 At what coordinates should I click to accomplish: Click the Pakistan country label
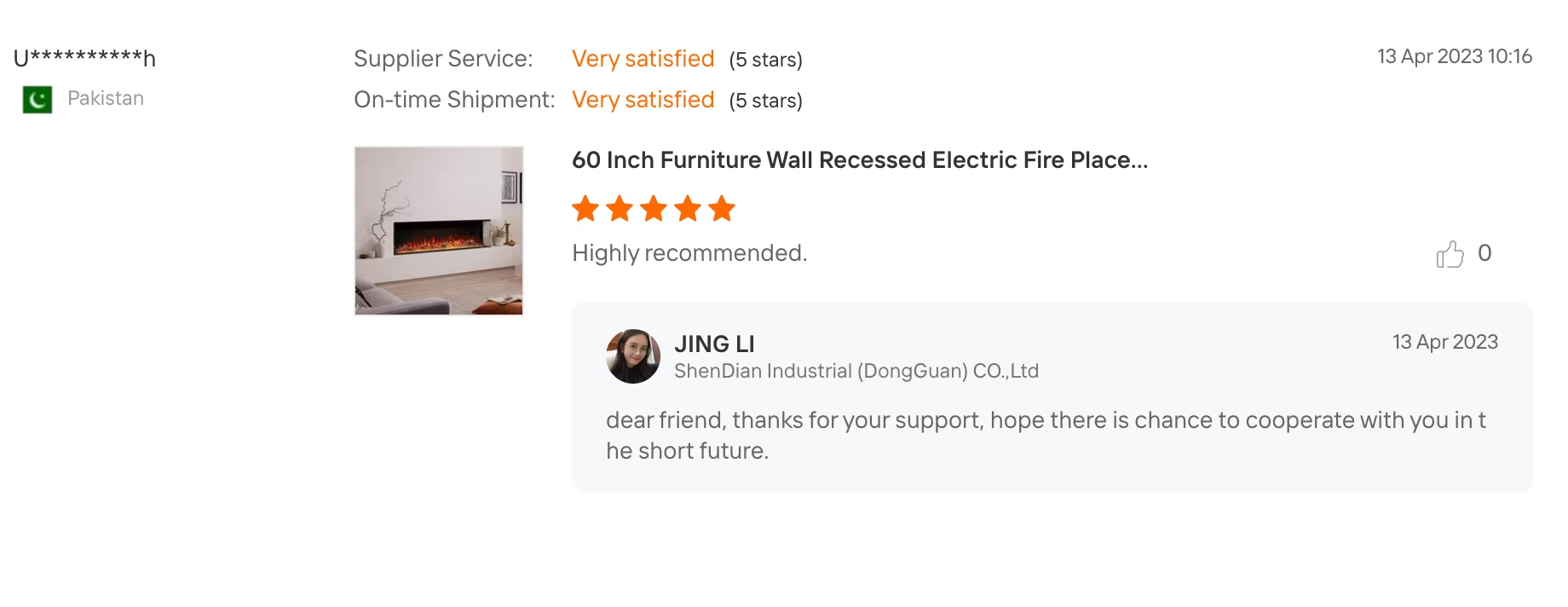point(106,99)
